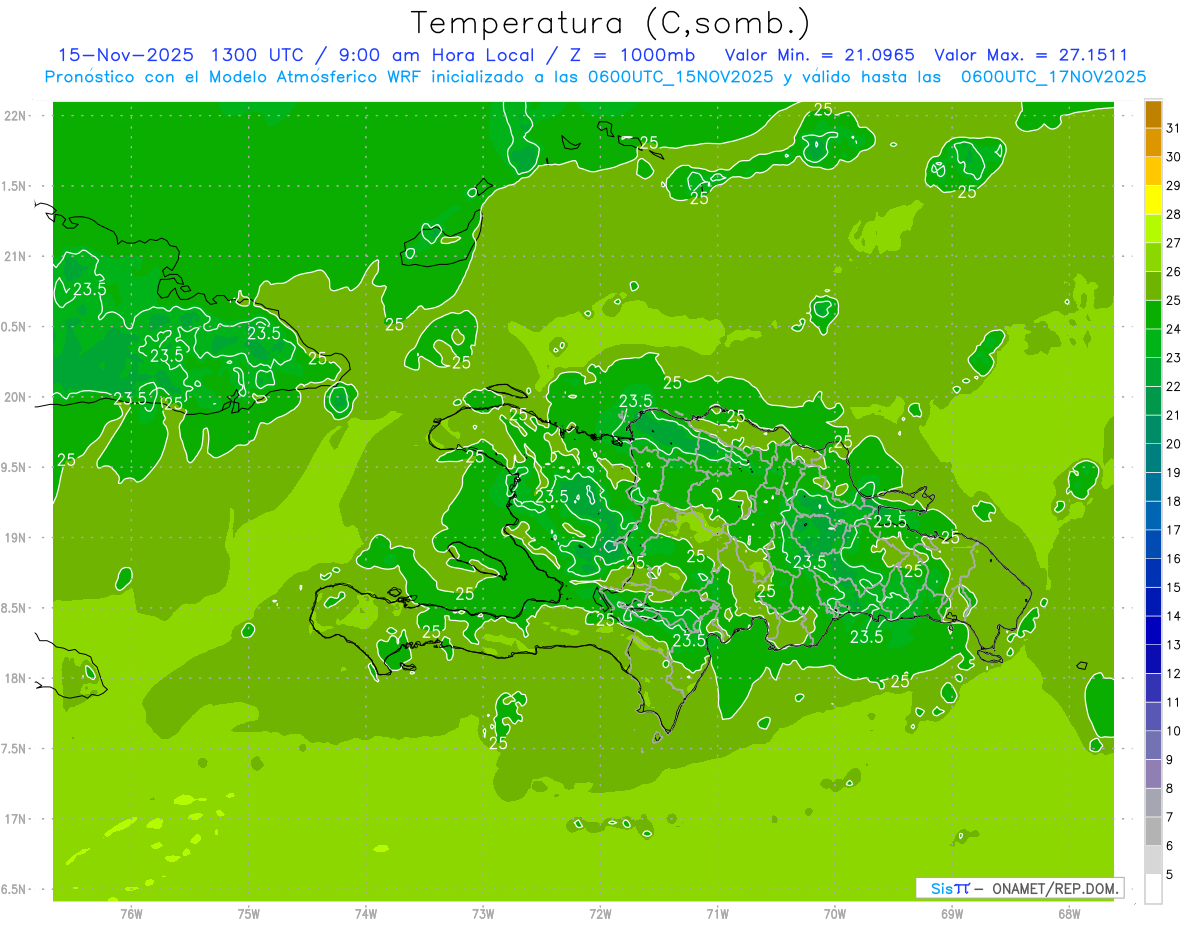Click the light gray legend swatch between 5 and 6
The height and width of the screenshot is (927, 1200).
(x=1153, y=860)
